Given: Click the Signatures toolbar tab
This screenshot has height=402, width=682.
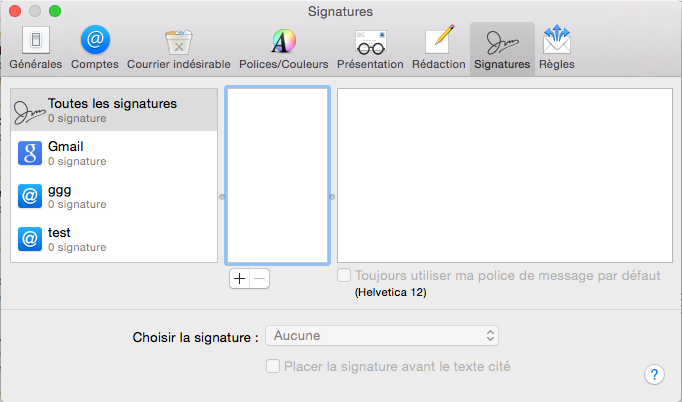Looking at the screenshot, I should pyautogui.click(x=502, y=49).
